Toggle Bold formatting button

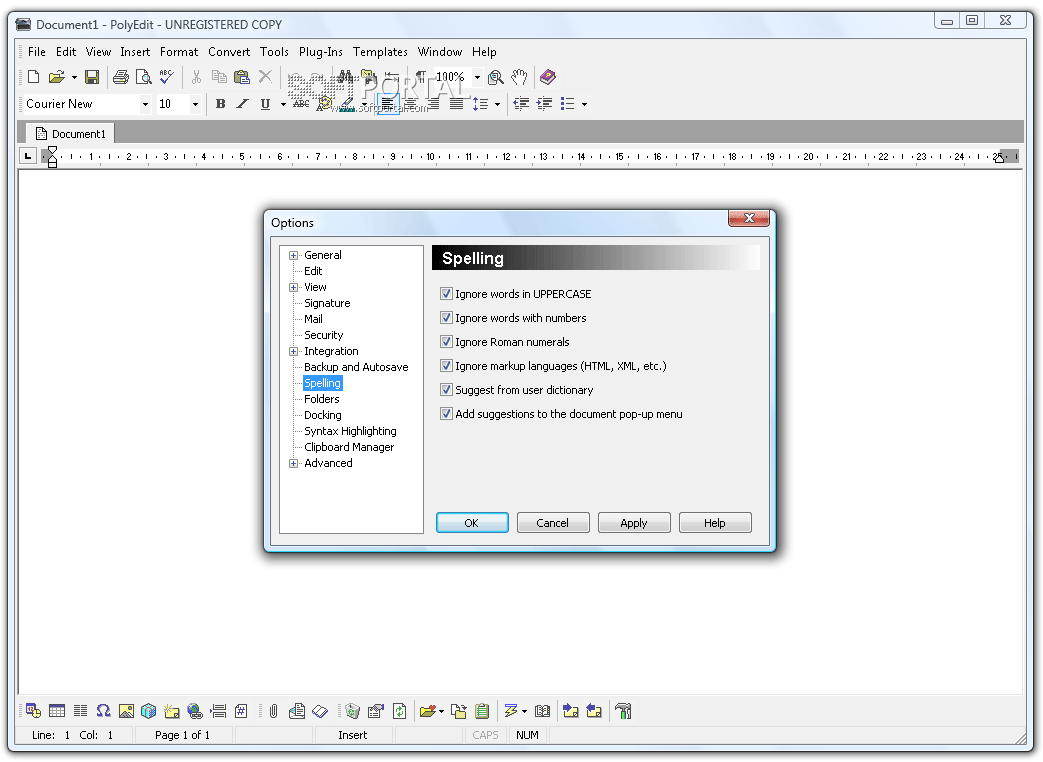click(x=220, y=104)
